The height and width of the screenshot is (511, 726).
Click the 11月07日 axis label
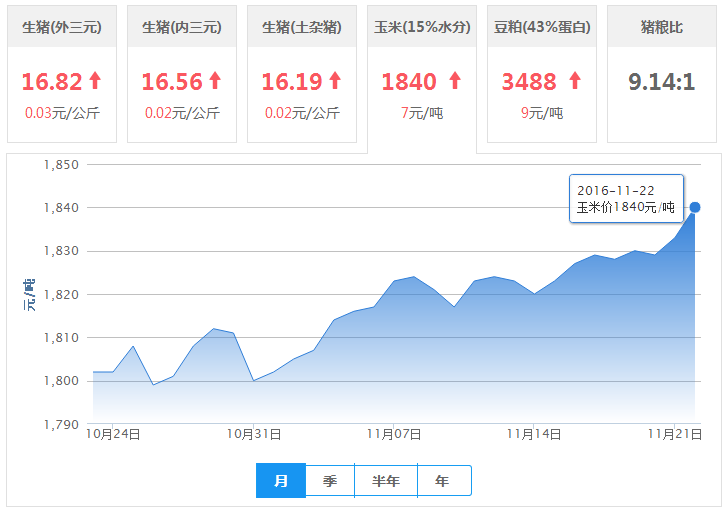click(x=394, y=434)
